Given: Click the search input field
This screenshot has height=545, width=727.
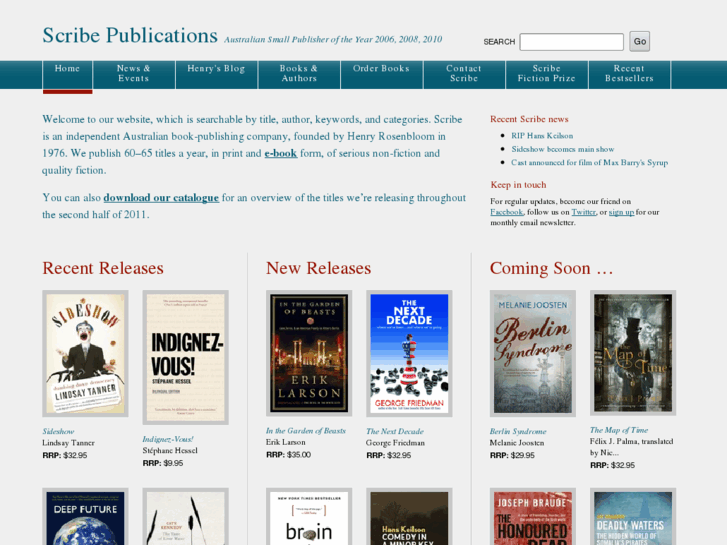Looking at the screenshot, I should (571, 42).
